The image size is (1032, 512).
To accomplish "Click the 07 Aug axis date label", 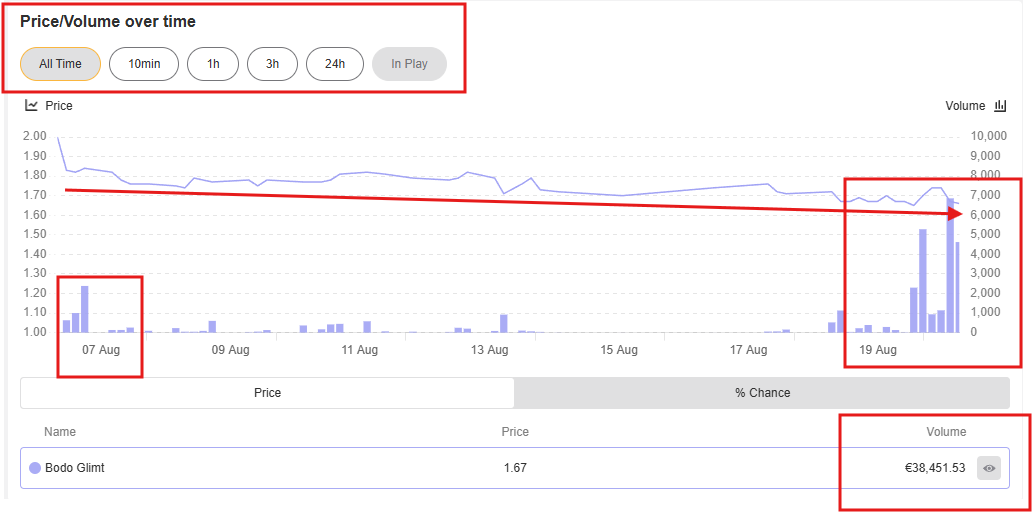I will pyautogui.click(x=101, y=350).
